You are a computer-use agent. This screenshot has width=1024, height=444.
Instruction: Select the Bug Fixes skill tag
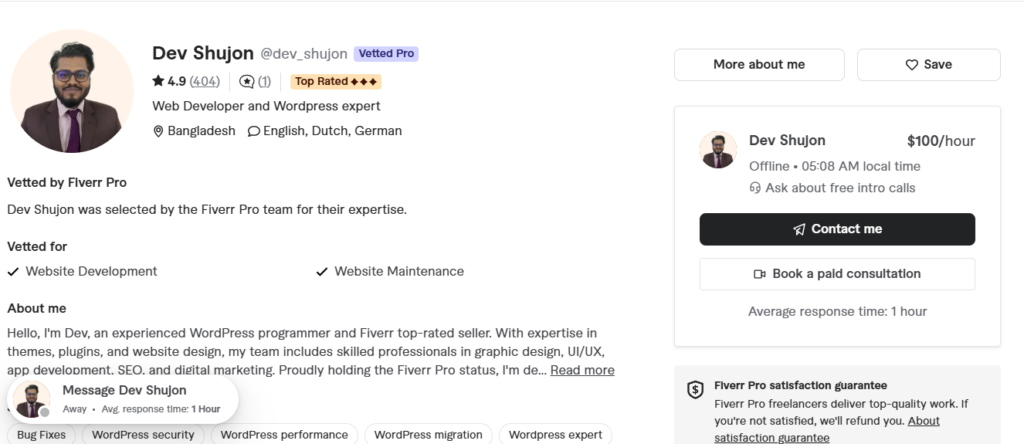click(41, 435)
